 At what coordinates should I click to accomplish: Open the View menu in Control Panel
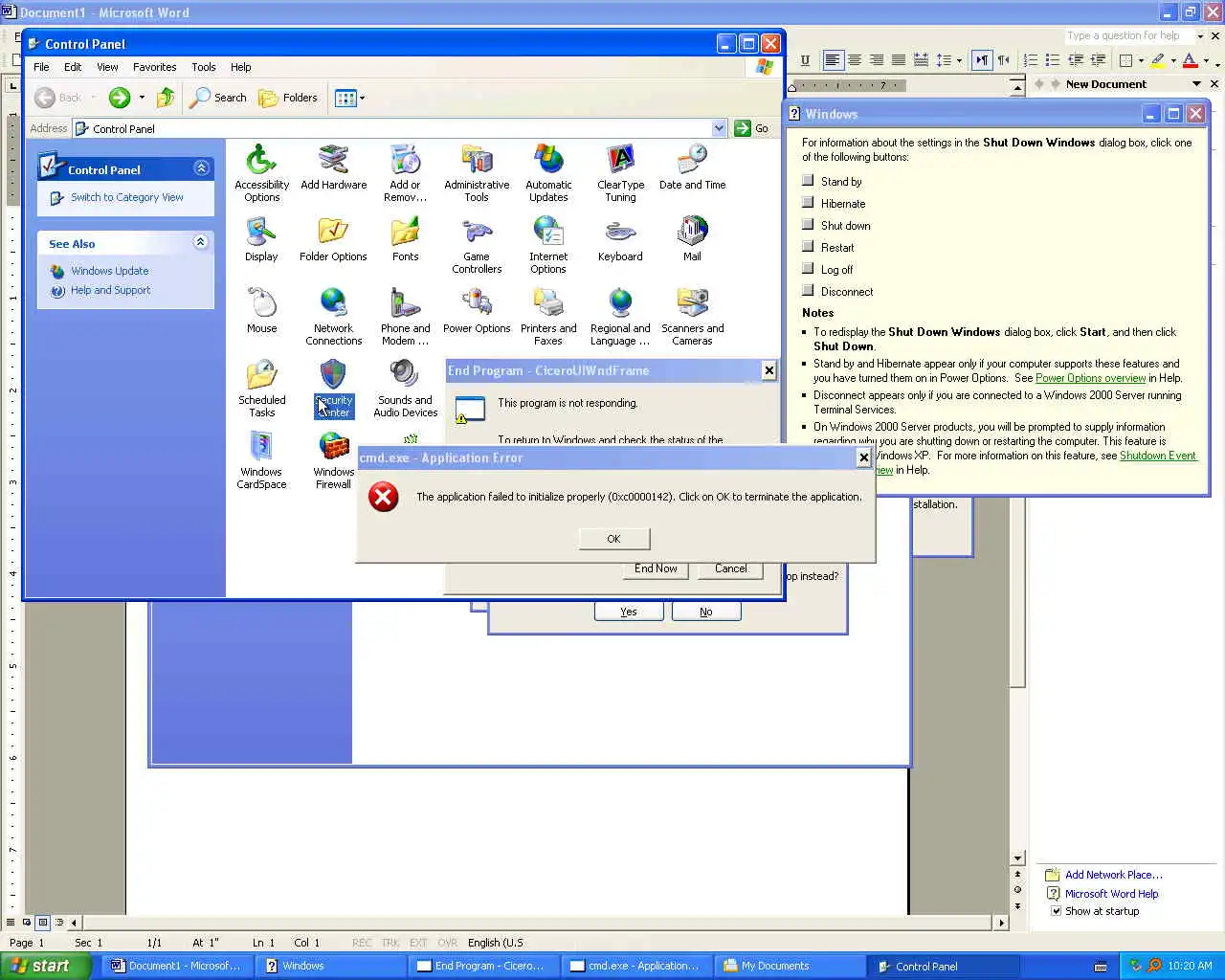(107, 67)
